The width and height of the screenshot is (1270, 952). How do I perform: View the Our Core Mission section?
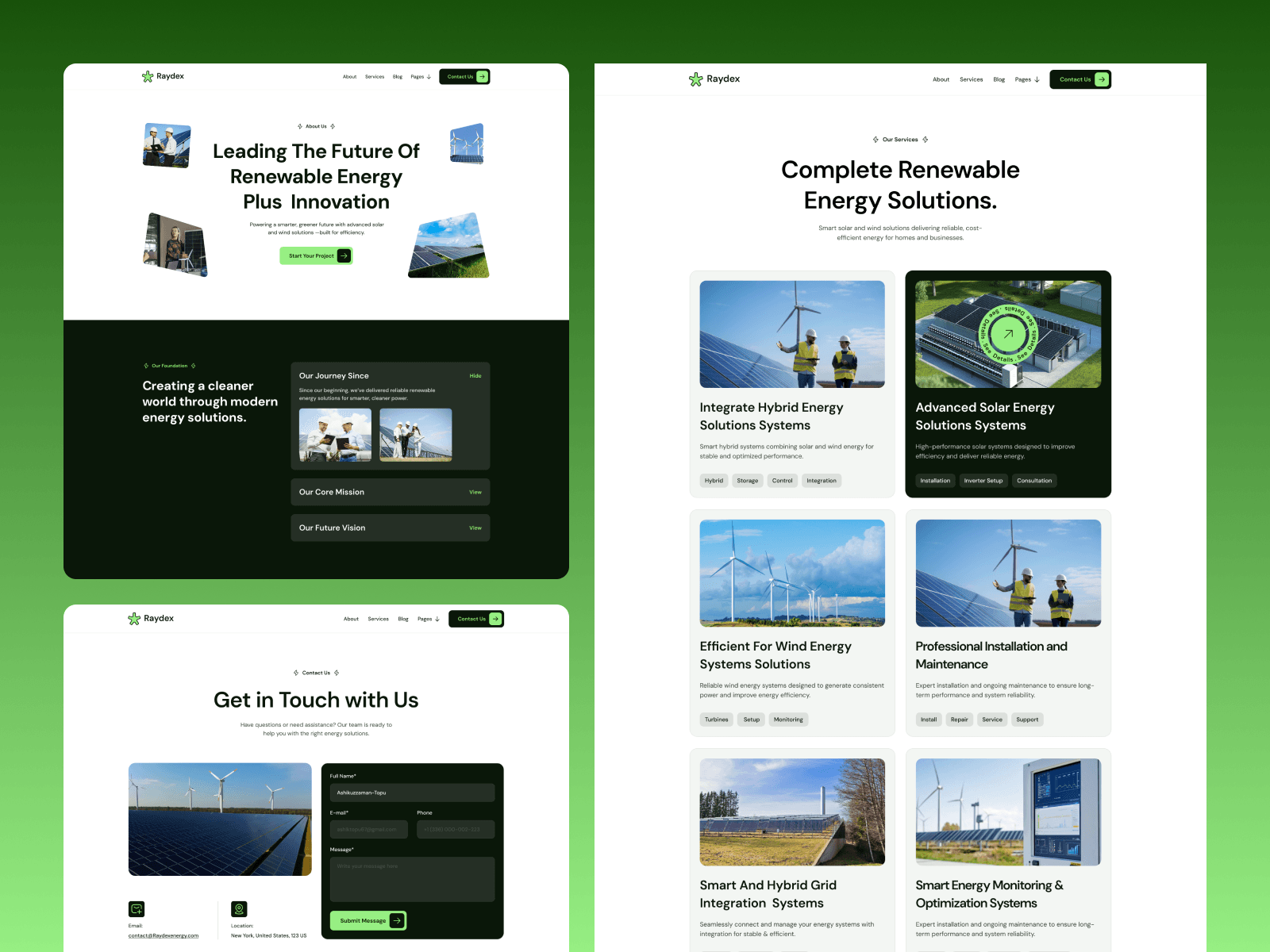(x=475, y=492)
